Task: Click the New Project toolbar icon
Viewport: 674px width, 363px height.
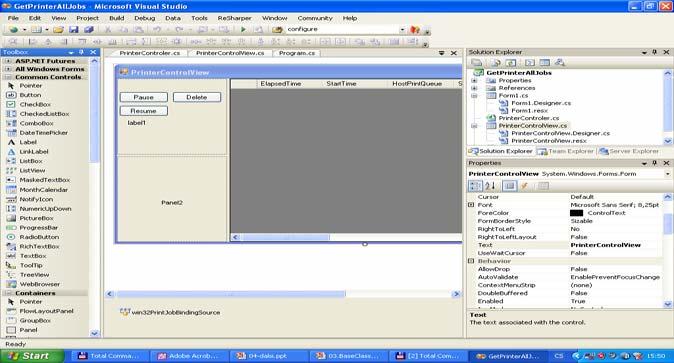Action: pyautogui.click(x=14, y=30)
